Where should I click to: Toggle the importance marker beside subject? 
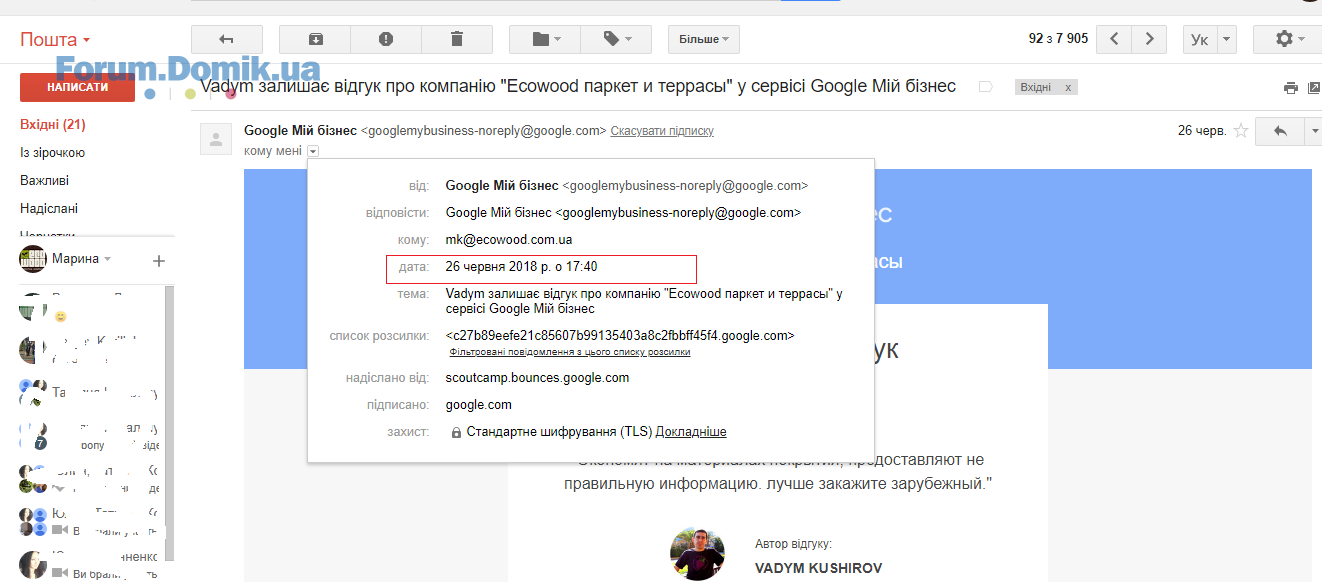tap(985, 87)
